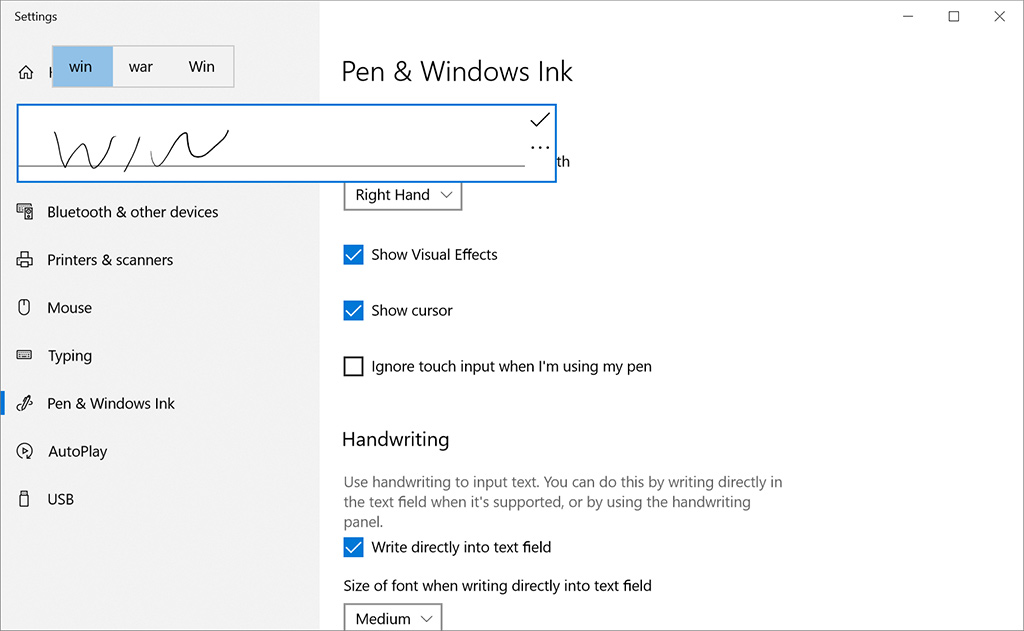
Task: Click the Home icon in sidebar
Action: pyautogui.click(x=26, y=72)
